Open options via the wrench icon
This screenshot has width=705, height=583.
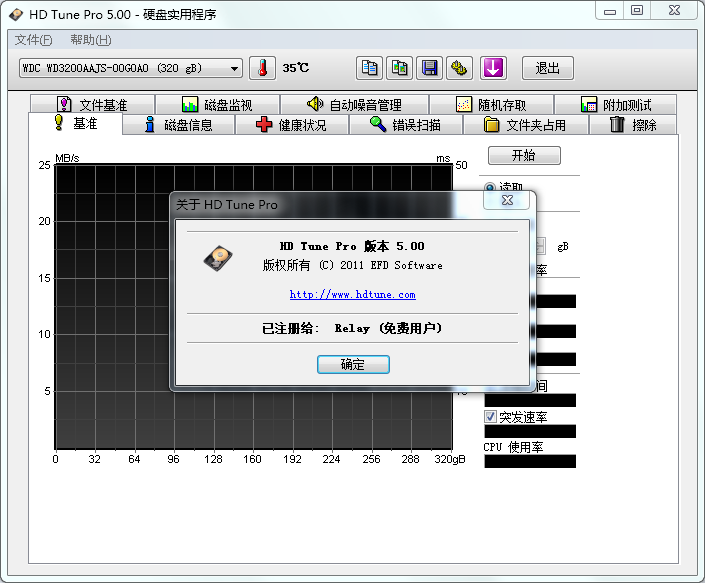pos(459,68)
